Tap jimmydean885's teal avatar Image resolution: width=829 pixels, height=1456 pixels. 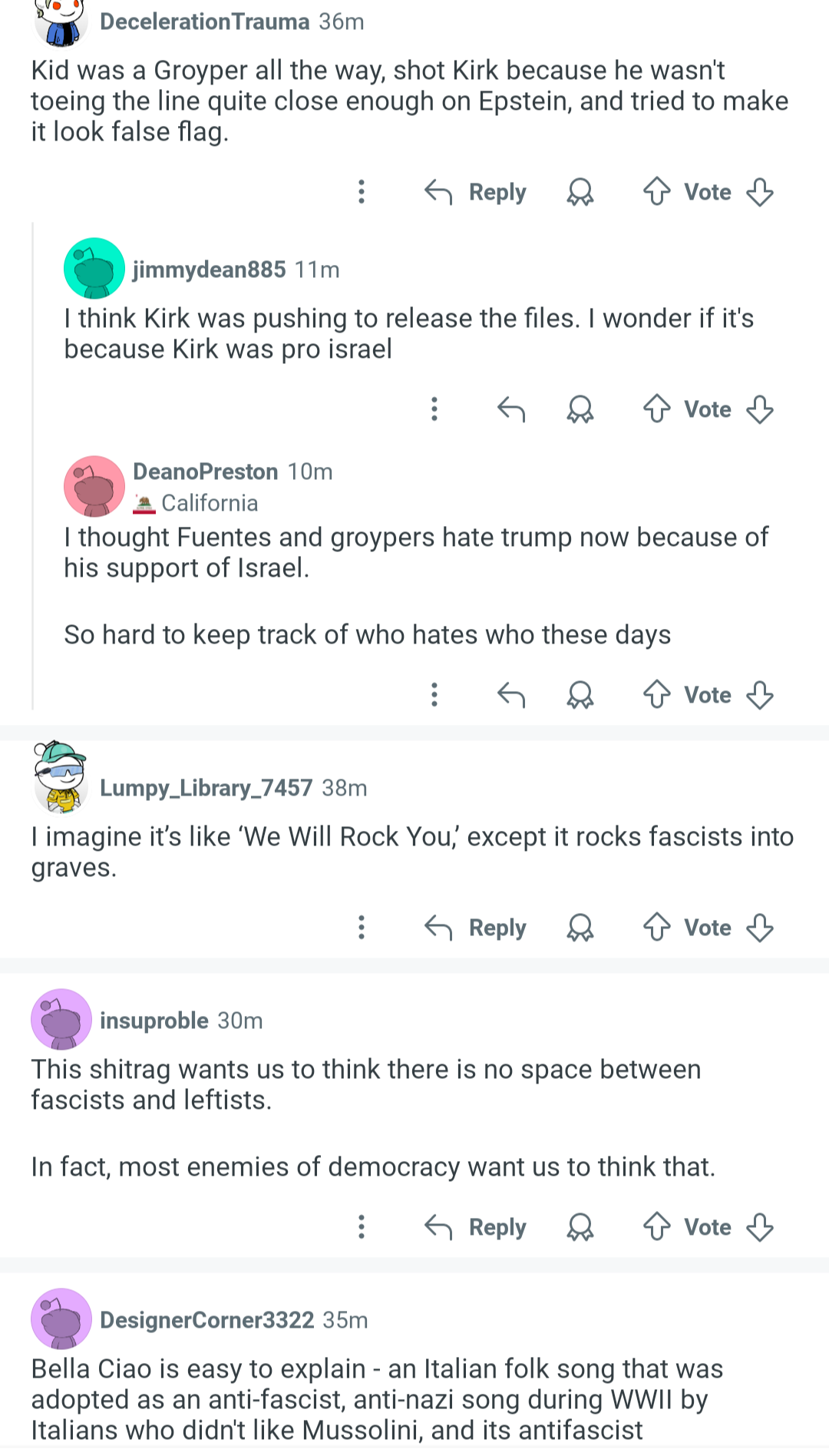[94, 269]
